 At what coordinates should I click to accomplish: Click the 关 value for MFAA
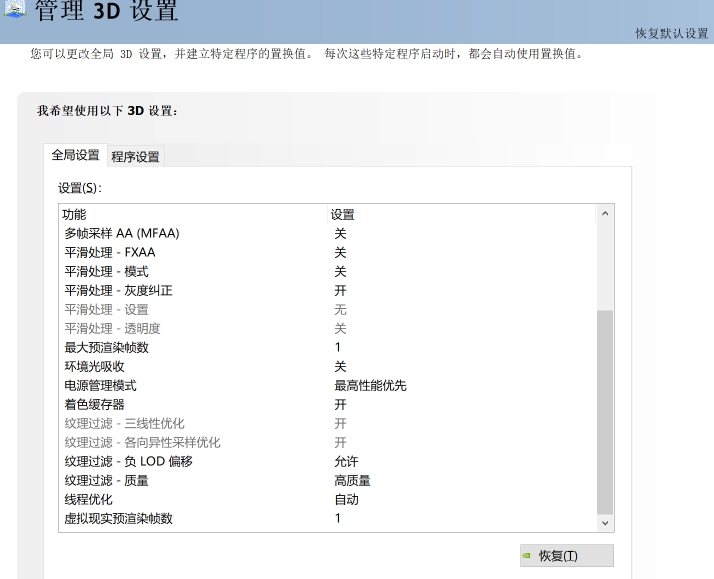340,234
